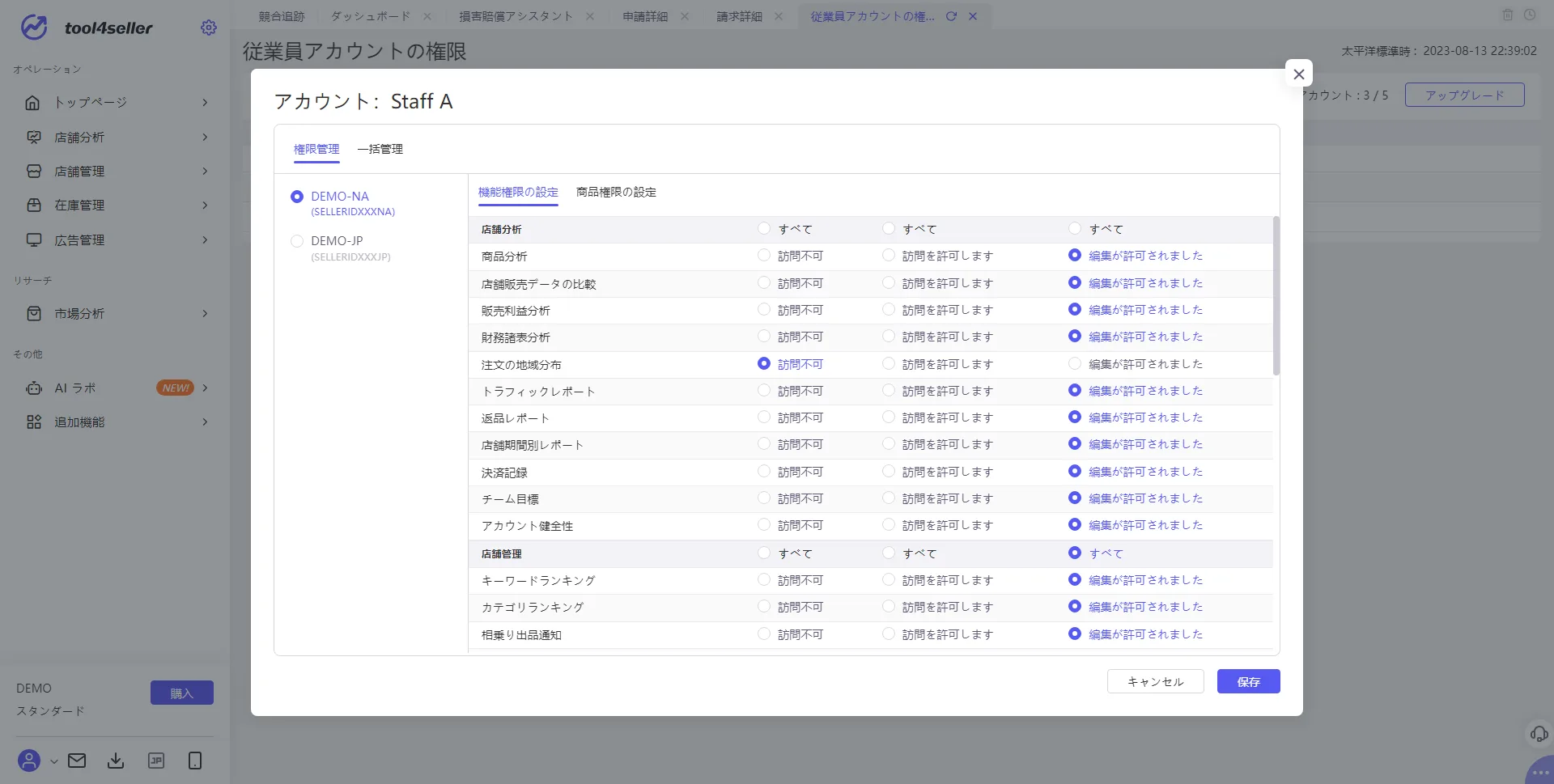Click the 在庫管理 box icon
1554x784 pixels.
[x=34, y=206]
